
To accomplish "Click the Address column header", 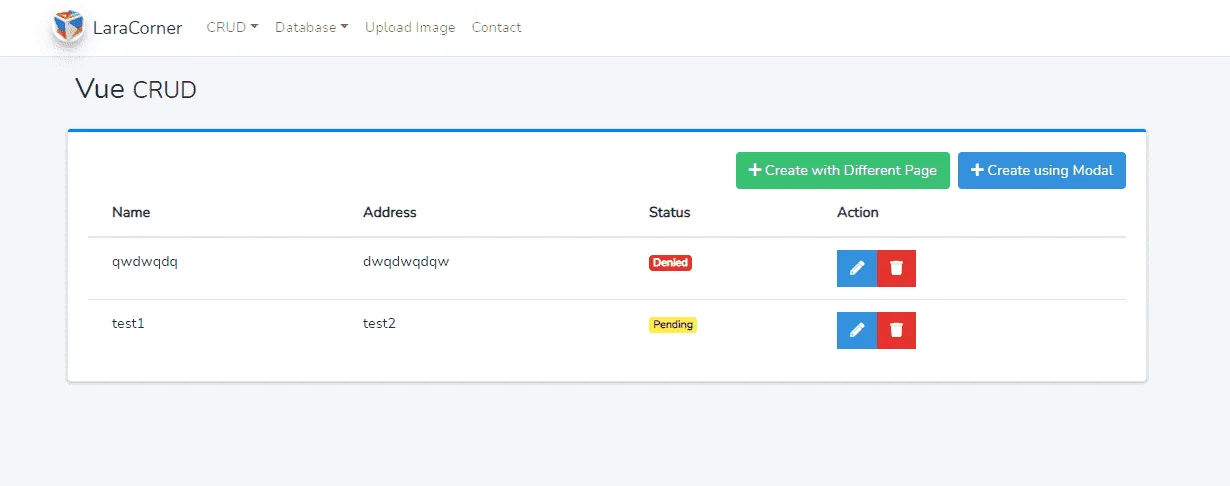I will pyautogui.click(x=390, y=212).
